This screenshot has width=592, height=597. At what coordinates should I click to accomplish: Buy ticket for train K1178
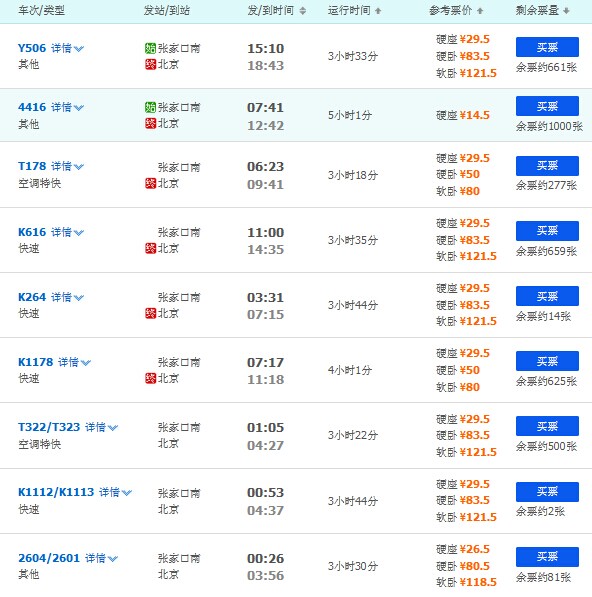547,361
